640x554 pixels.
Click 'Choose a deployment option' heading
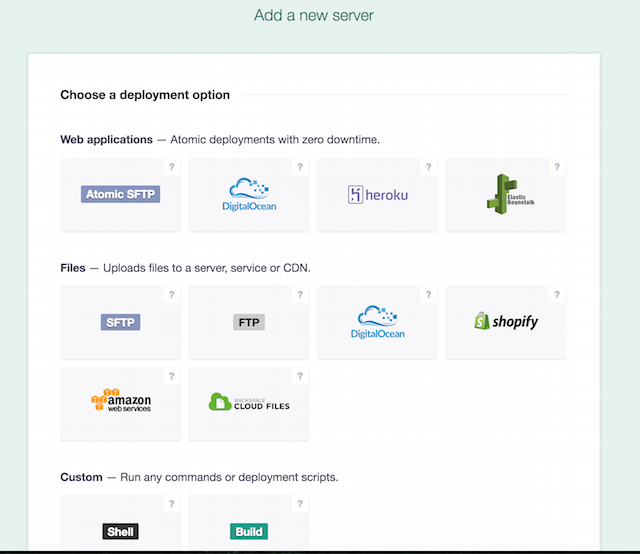pos(145,95)
